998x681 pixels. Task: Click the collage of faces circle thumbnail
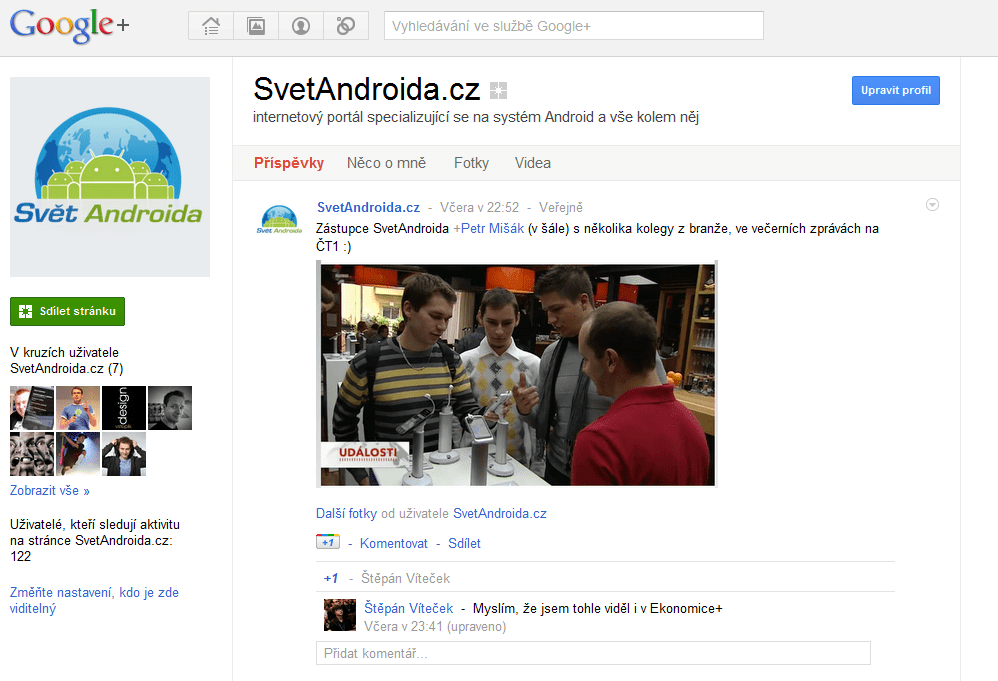(32, 454)
